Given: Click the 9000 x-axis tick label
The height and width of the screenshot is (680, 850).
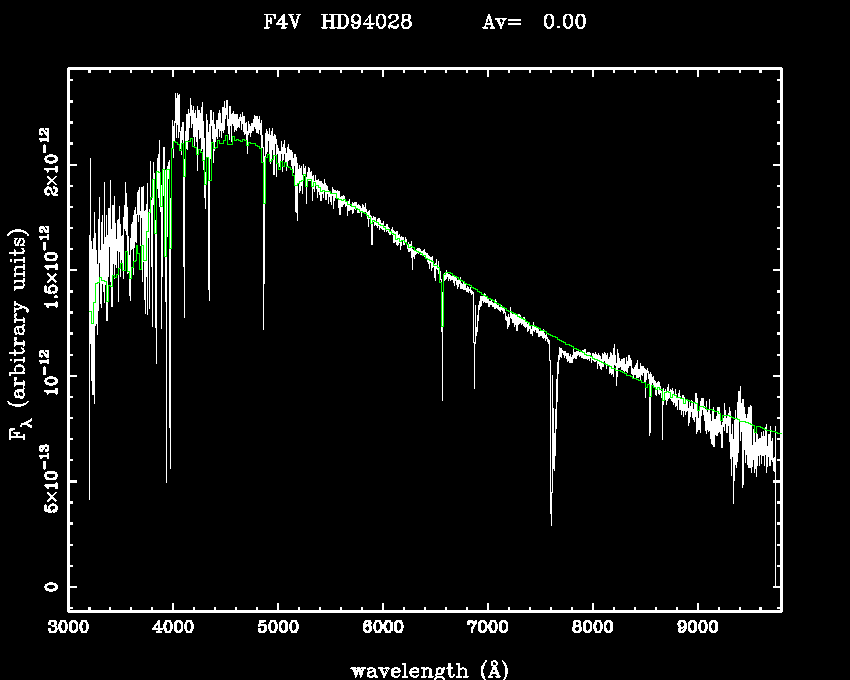Looking at the screenshot, I should point(697,628).
